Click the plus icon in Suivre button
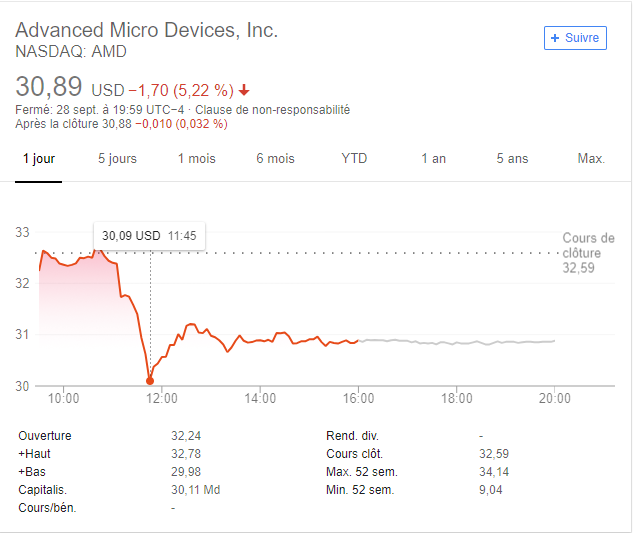 (x=555, y=38)
